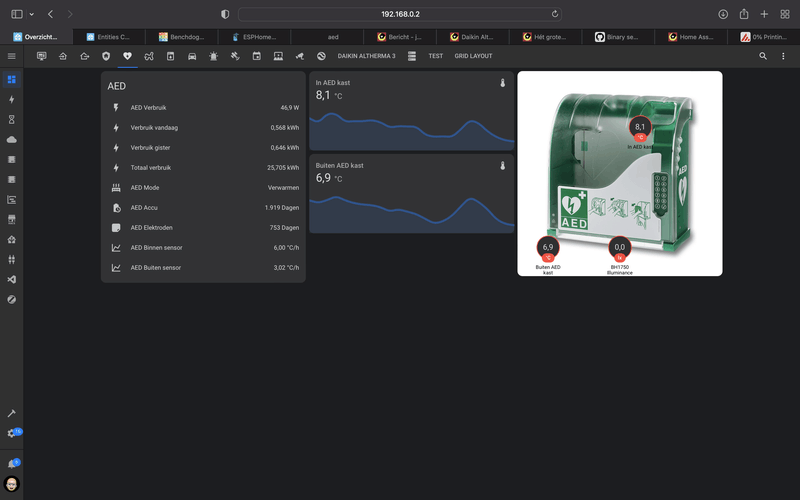
Task: Switch to the Binary se browser tab
Action: click(x=618, y=37)
